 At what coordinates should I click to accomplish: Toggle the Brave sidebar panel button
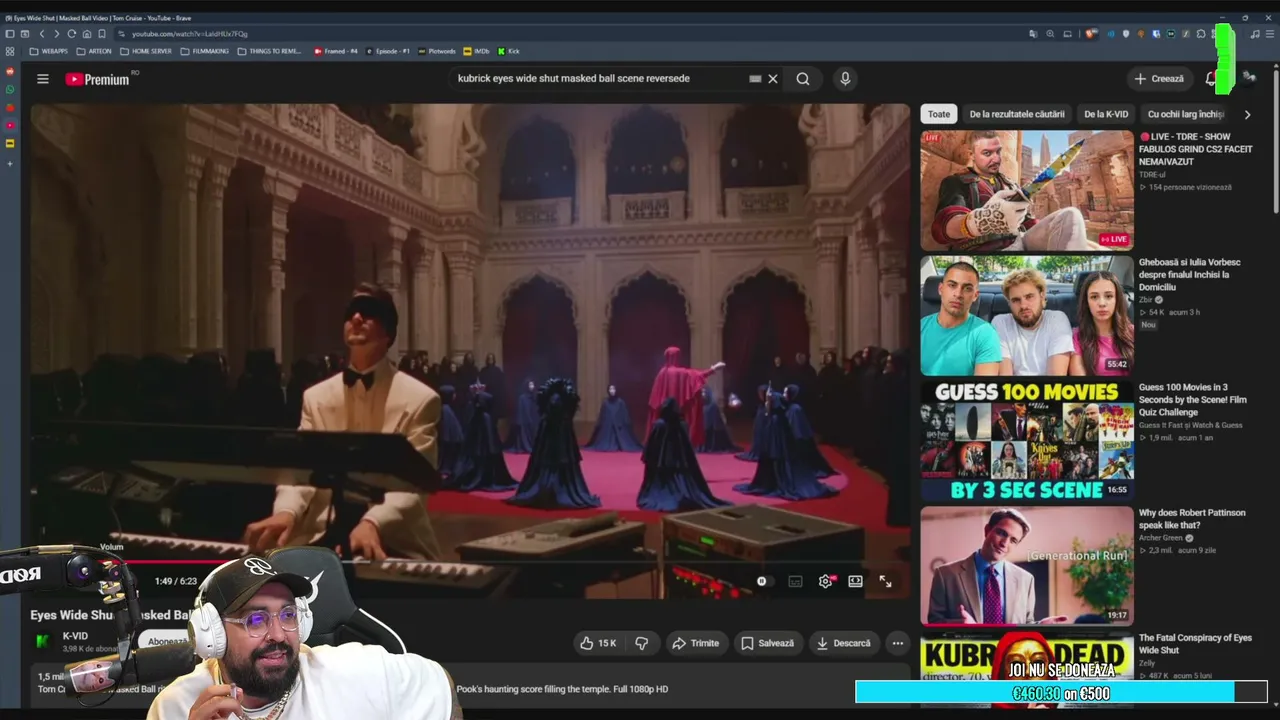tap(10, 34)
